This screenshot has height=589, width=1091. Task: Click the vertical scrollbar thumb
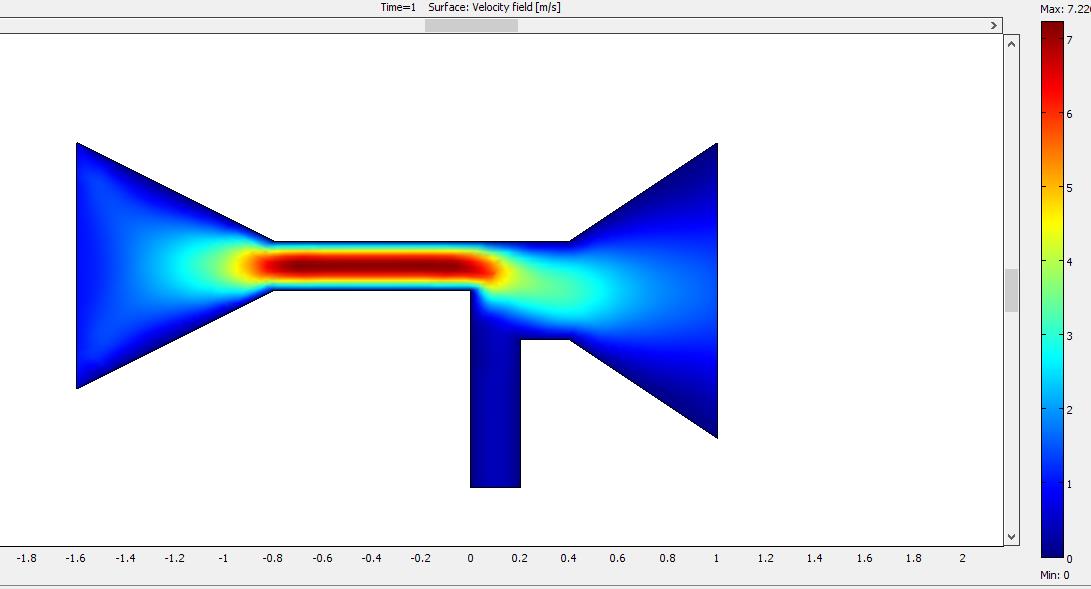[1011, 290]
